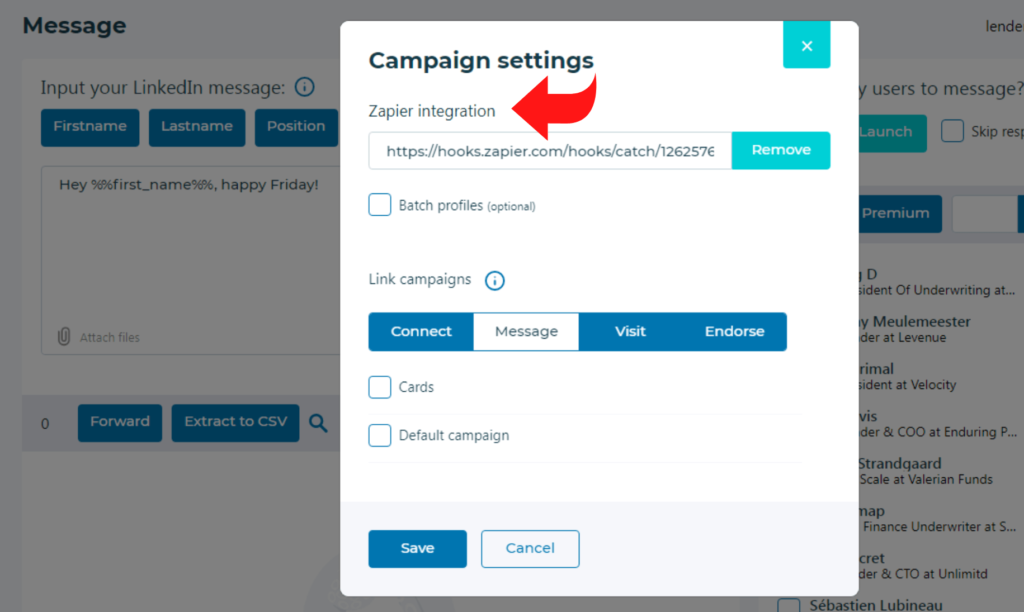The height and width of the screenshot is (612, 1024).
Task: Check the Cards checkbox
Action: (x=379, y=387)
